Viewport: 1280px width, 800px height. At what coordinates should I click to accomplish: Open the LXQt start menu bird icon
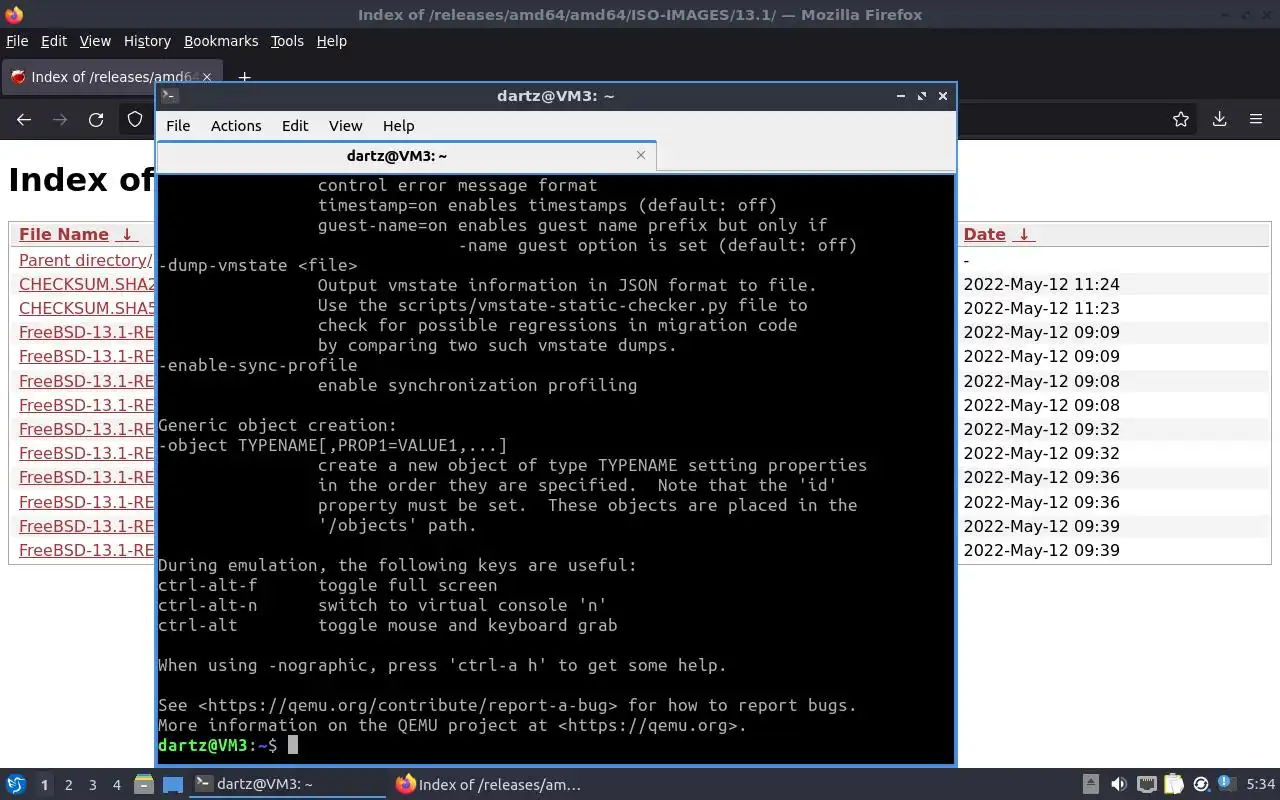coord(16,785)
